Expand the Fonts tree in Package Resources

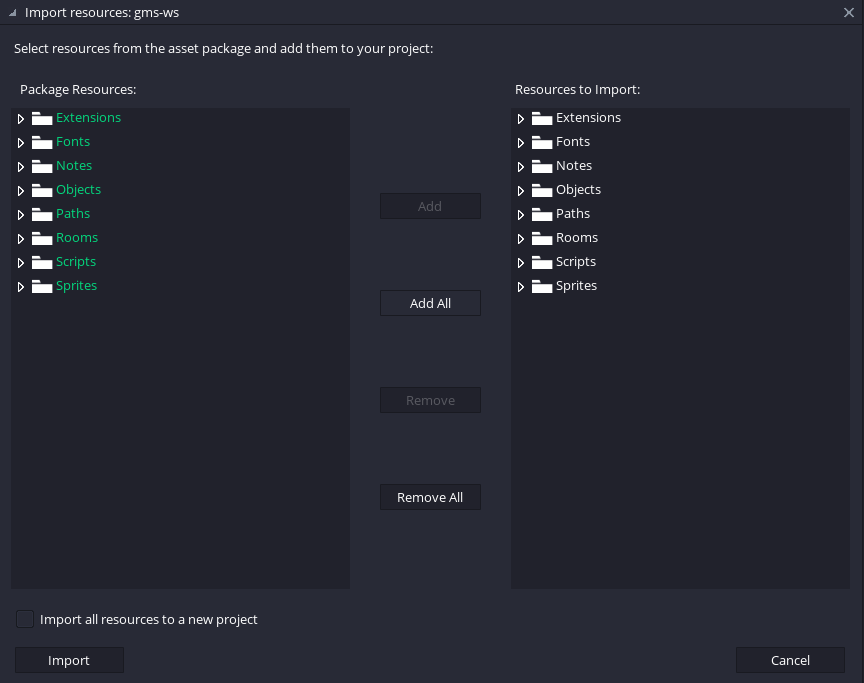pyautogui.click(x=21, y=141)
